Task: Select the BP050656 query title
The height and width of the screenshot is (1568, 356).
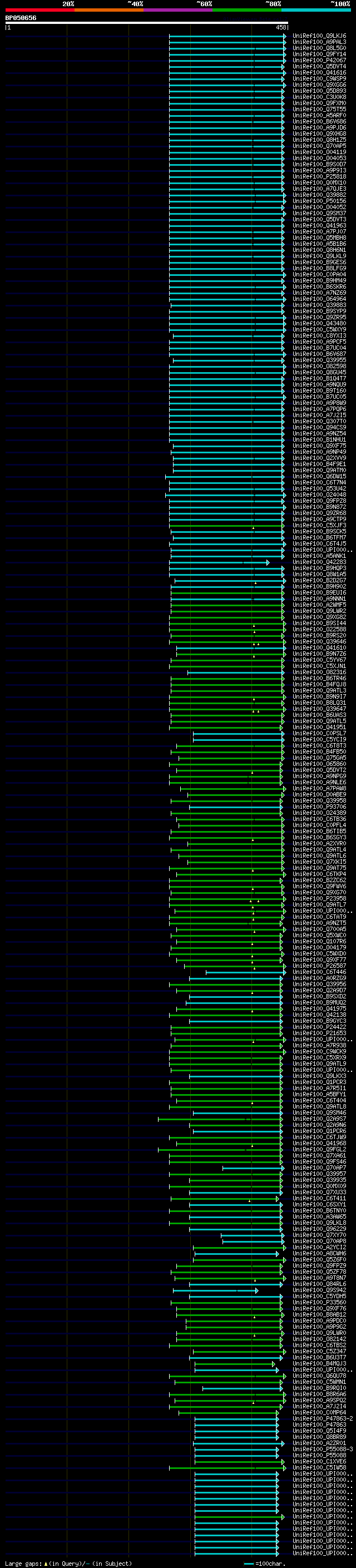Action: (x=21, y=18)
